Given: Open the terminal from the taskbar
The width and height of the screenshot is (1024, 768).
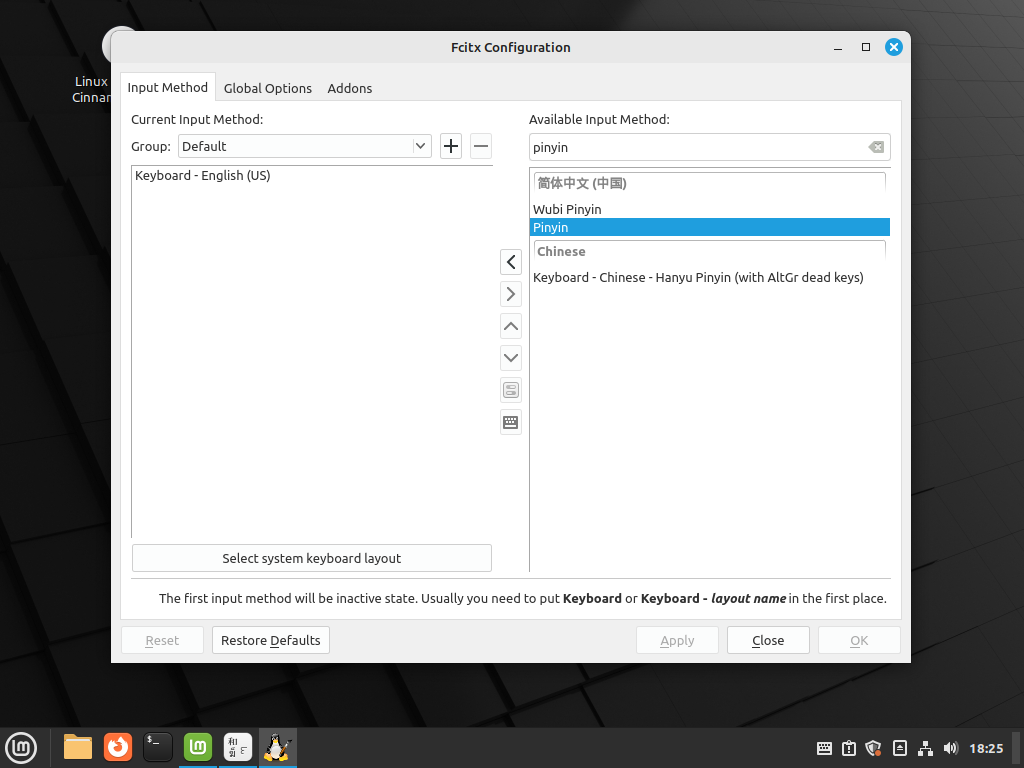Looking at the screenshot, I should coord(158,747).
